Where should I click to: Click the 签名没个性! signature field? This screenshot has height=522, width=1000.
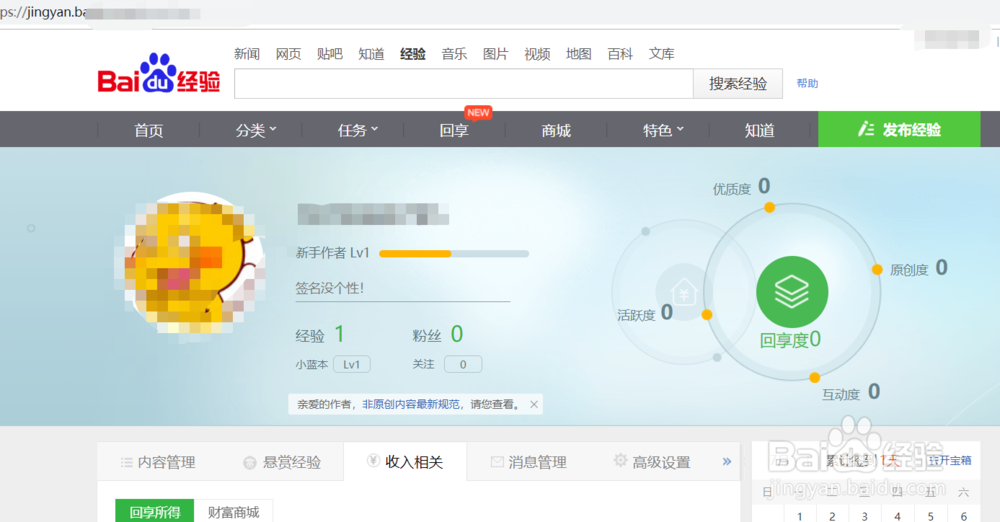tap(402, 288)
